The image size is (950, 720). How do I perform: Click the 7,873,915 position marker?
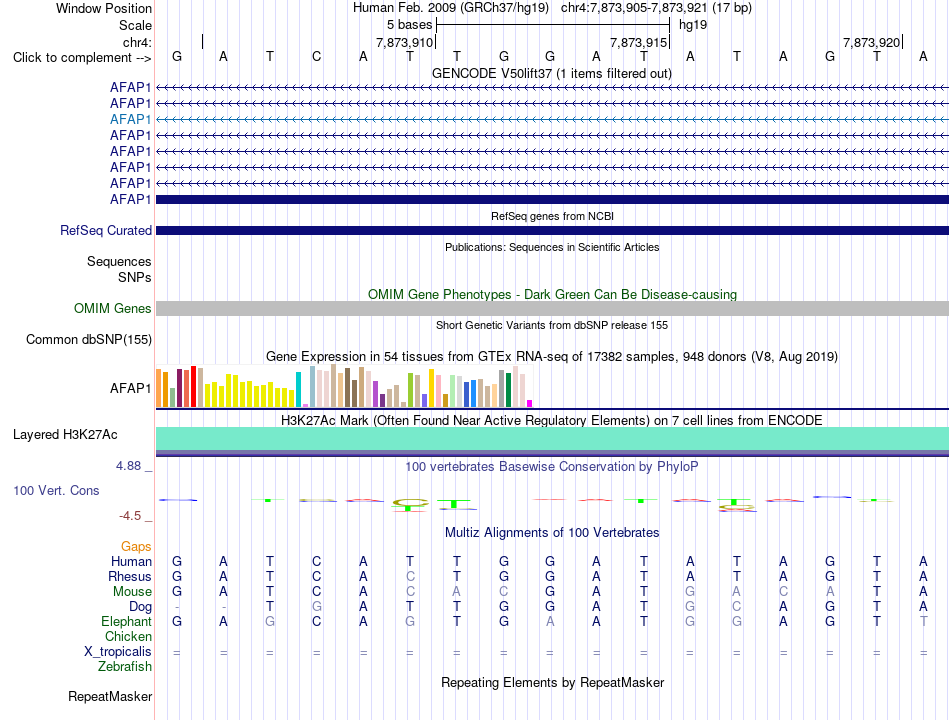click(x=638, y=42)
